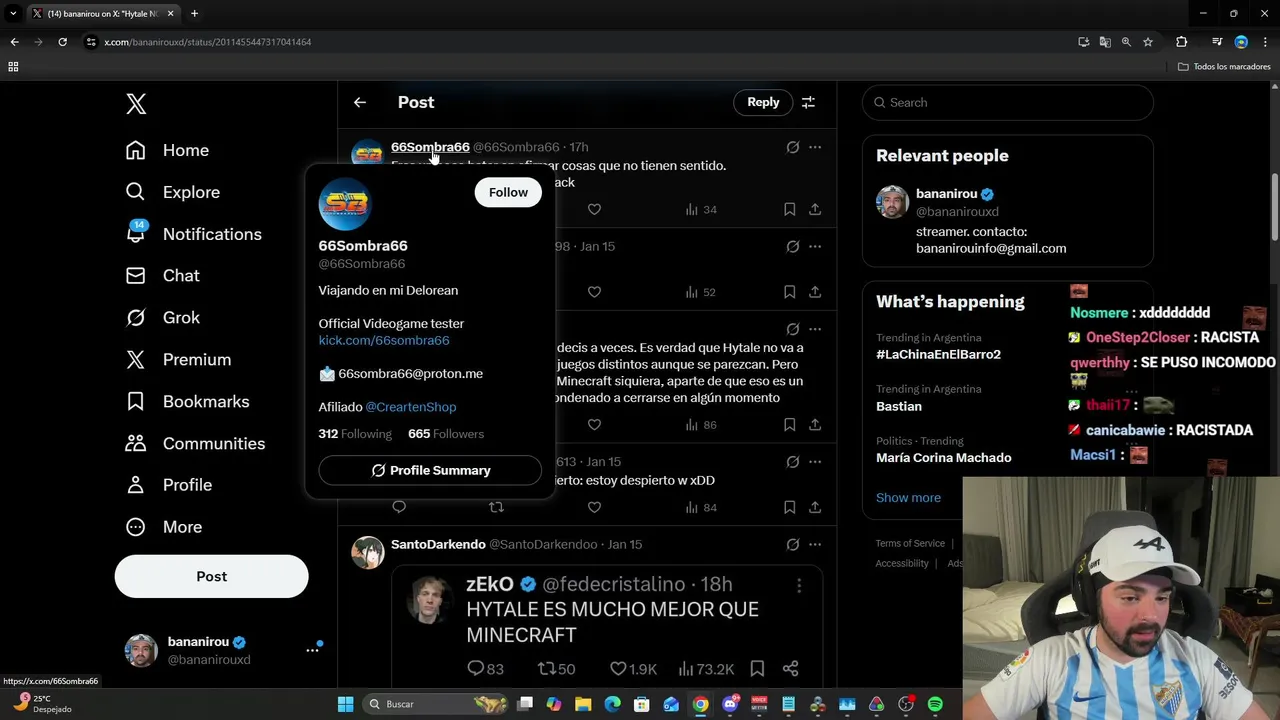Go back with the Post header arrow
Image resolution: width=1280 pixels, height=720 pixels.
[360, 102]
